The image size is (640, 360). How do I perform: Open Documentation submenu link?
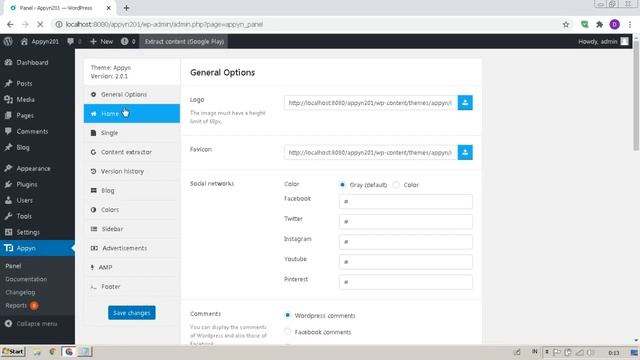[26, 279]
